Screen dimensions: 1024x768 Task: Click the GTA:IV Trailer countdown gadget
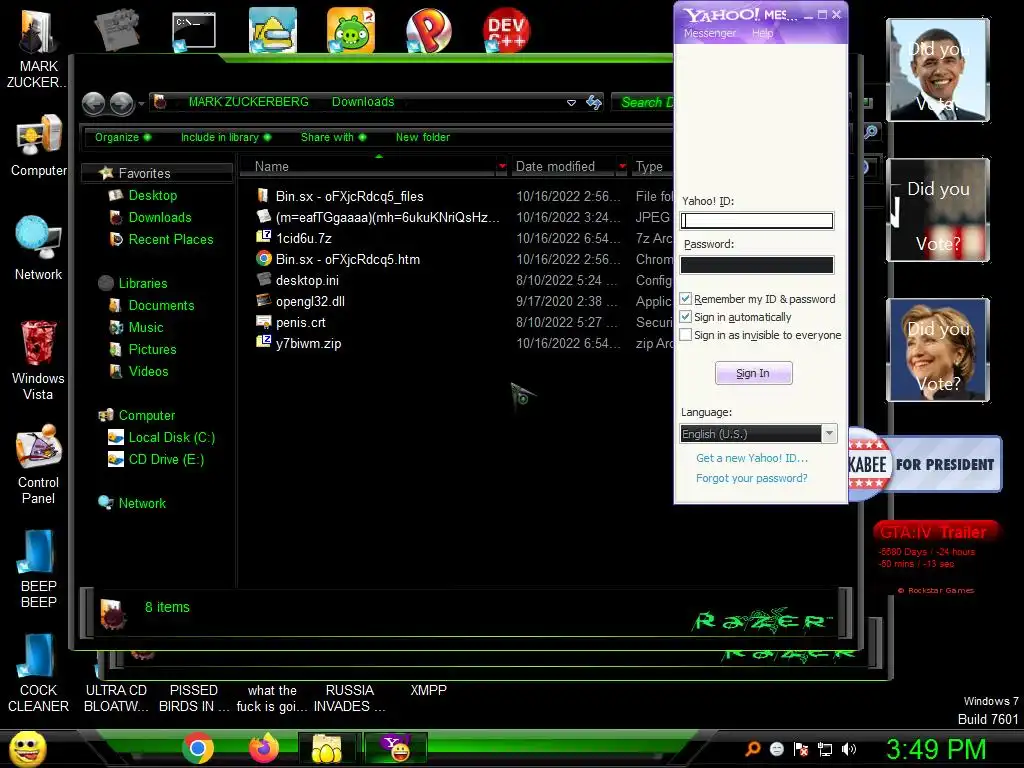point(935,556)
